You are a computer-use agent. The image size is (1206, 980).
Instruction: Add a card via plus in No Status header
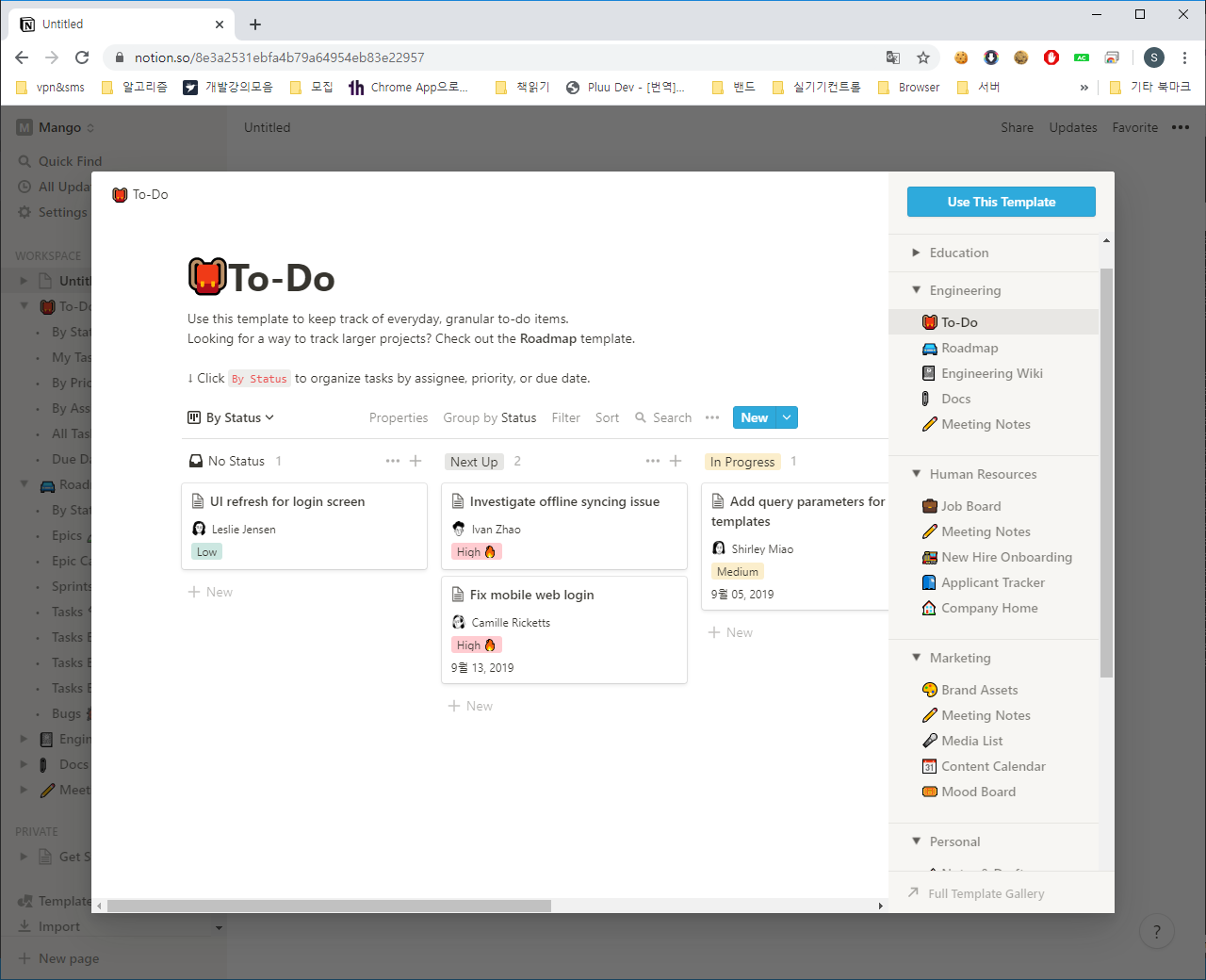(x=416, y=461)
